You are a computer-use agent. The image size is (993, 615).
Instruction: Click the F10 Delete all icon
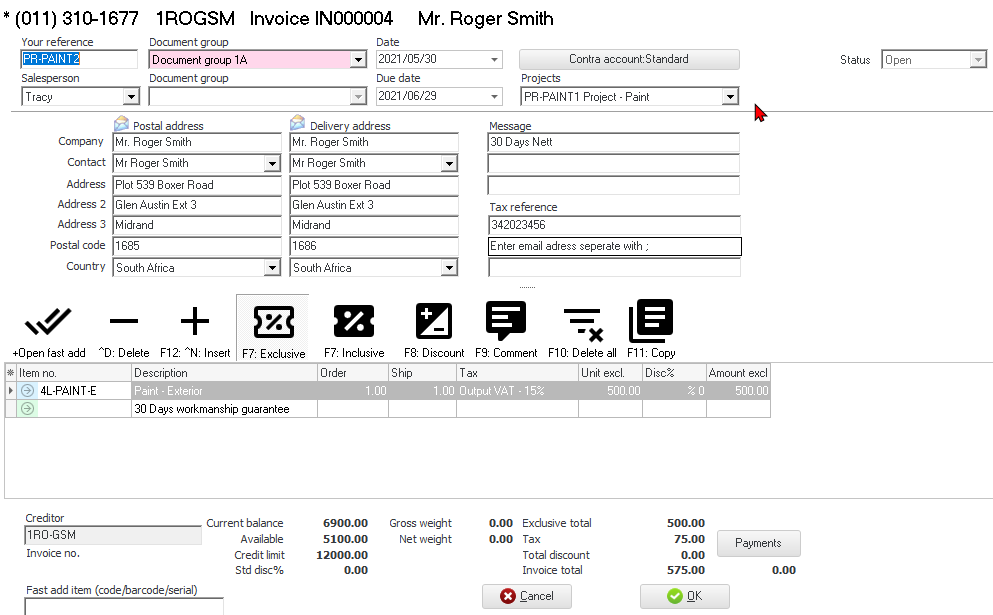(582, 322)
